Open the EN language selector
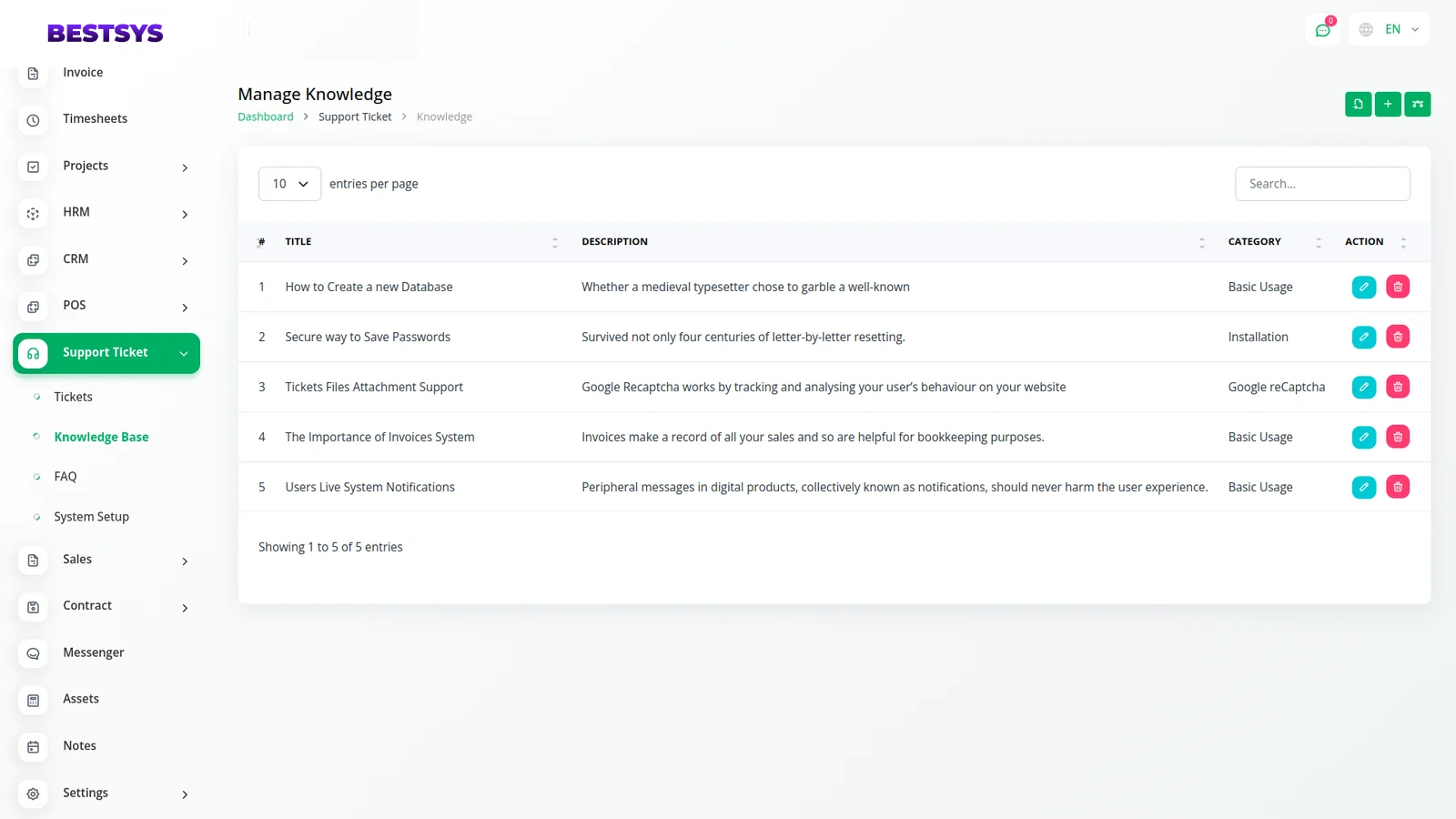 tap(1390, 30)
